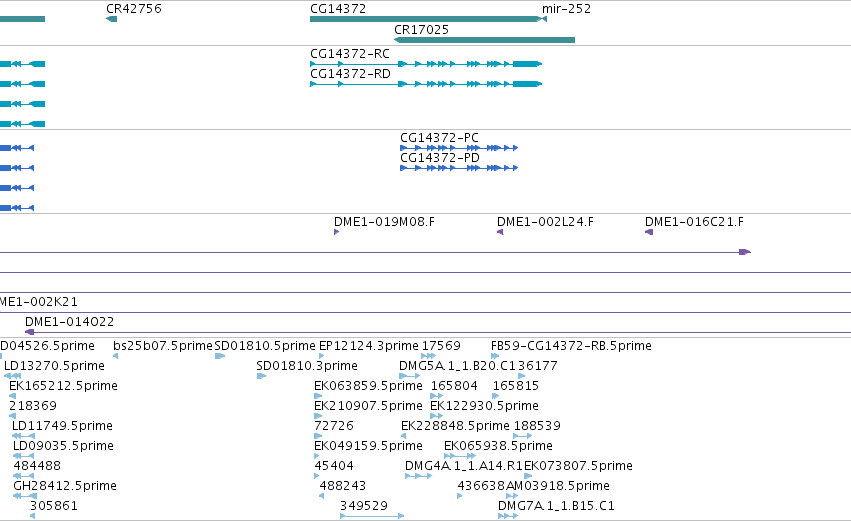The width and height of the screenshot is (851, 521).
Task: Click LD11749.5prime EST label
Action: tap(62, 426)
